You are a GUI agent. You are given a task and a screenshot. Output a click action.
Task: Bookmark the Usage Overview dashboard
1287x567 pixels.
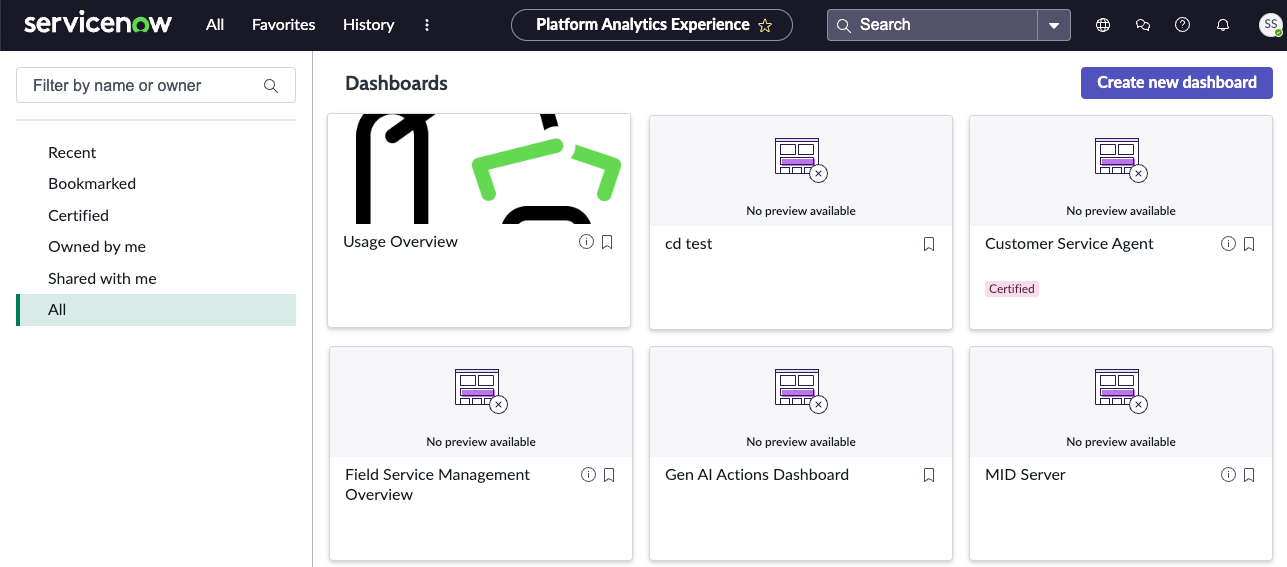pyautogui.click(x=607, y=242)
